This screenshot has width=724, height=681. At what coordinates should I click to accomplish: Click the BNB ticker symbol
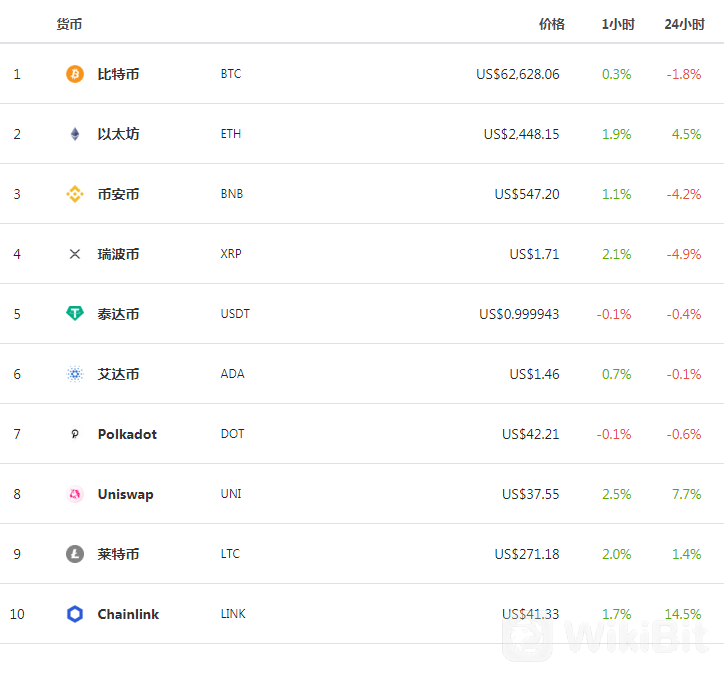pos(232,194)
